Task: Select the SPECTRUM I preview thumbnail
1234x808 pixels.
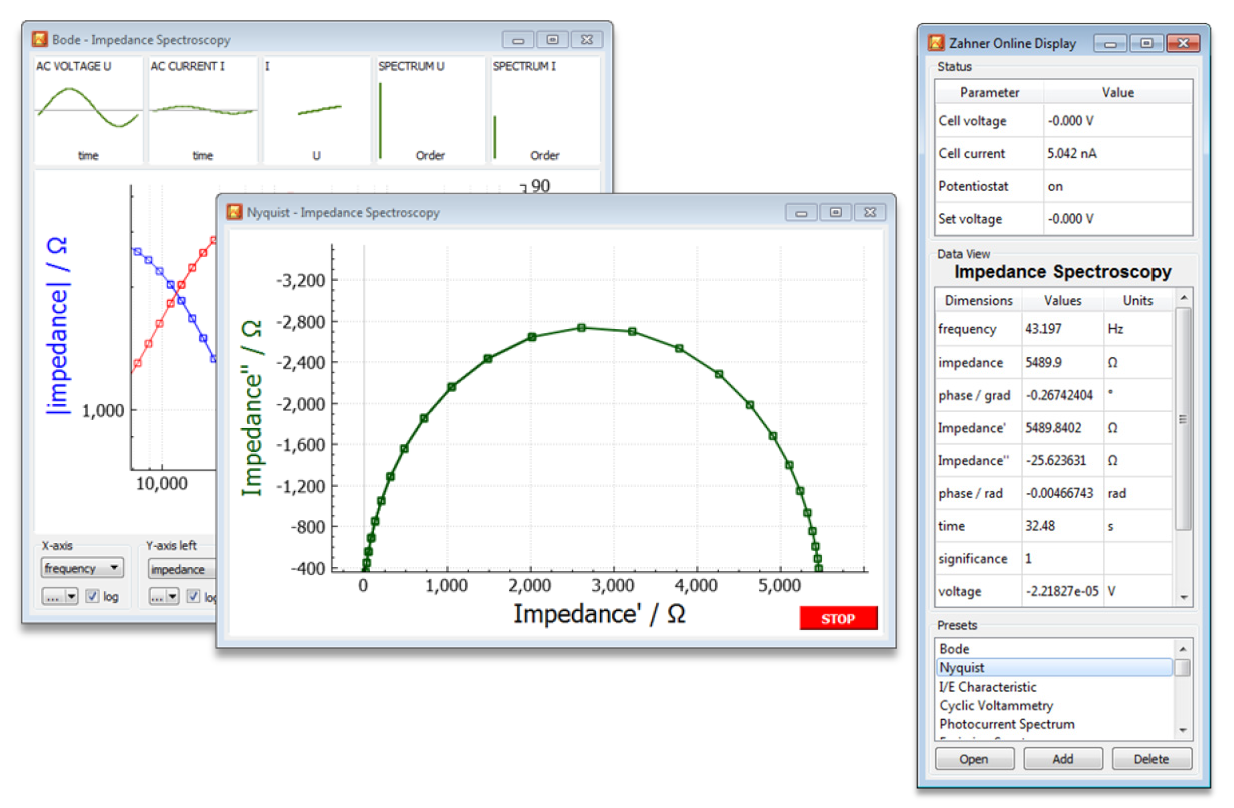Action: pyautogui.click(x=545, y=110)
